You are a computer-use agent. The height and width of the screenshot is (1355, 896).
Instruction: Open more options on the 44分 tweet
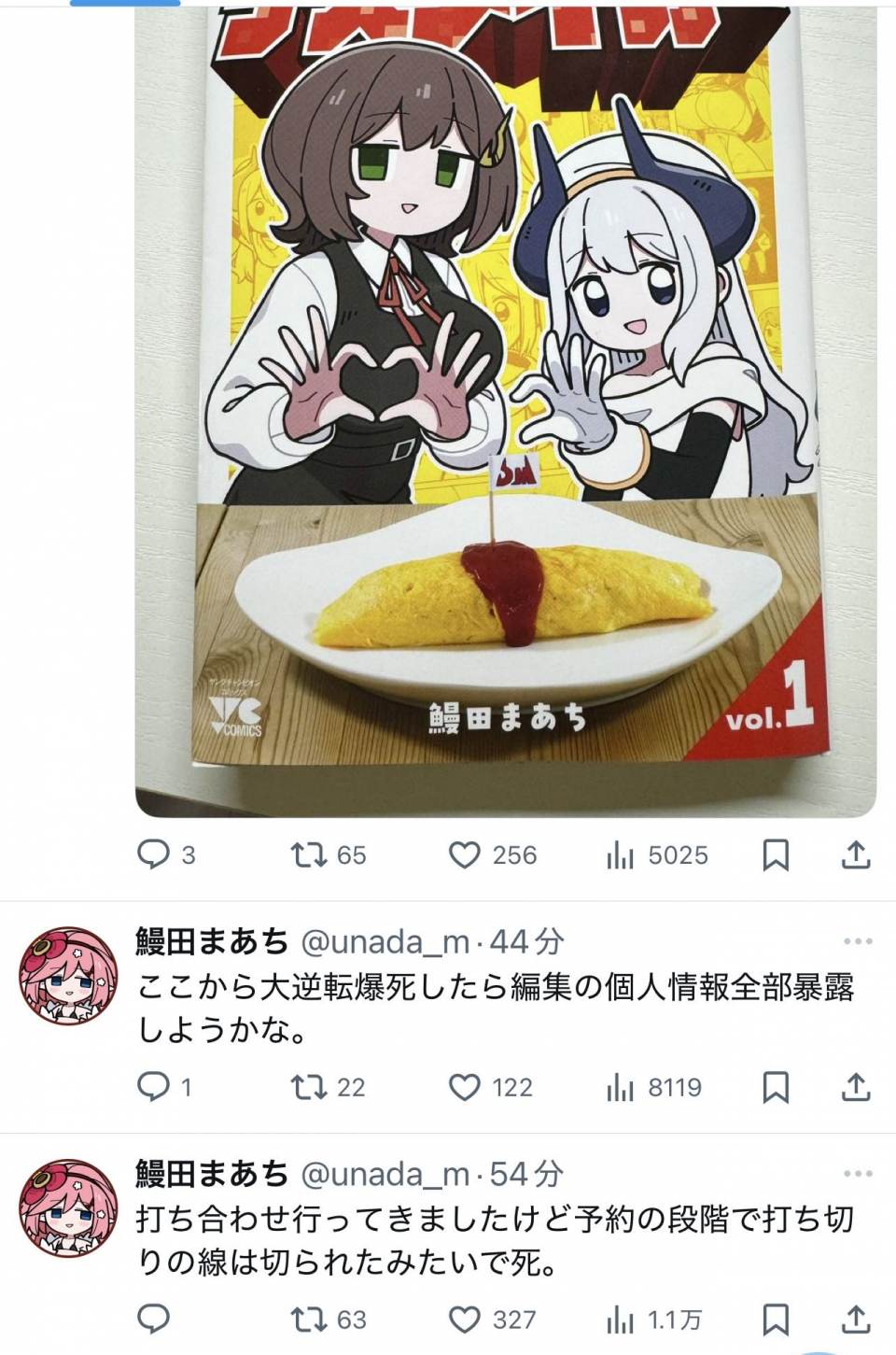point(858,941)
